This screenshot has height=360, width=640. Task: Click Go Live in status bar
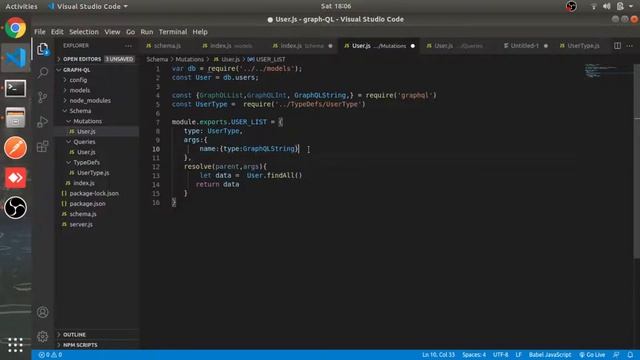point(592,355)
